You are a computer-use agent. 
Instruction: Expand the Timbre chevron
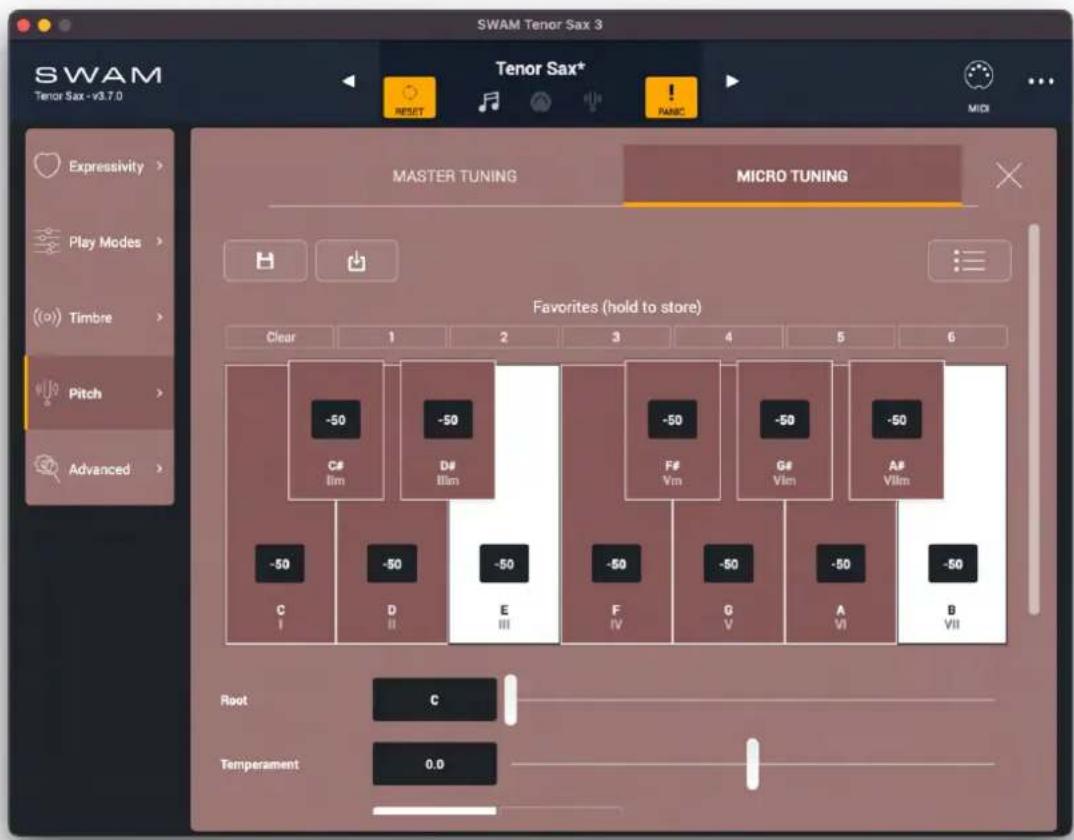pyautogui.click(x=160, y=317)
